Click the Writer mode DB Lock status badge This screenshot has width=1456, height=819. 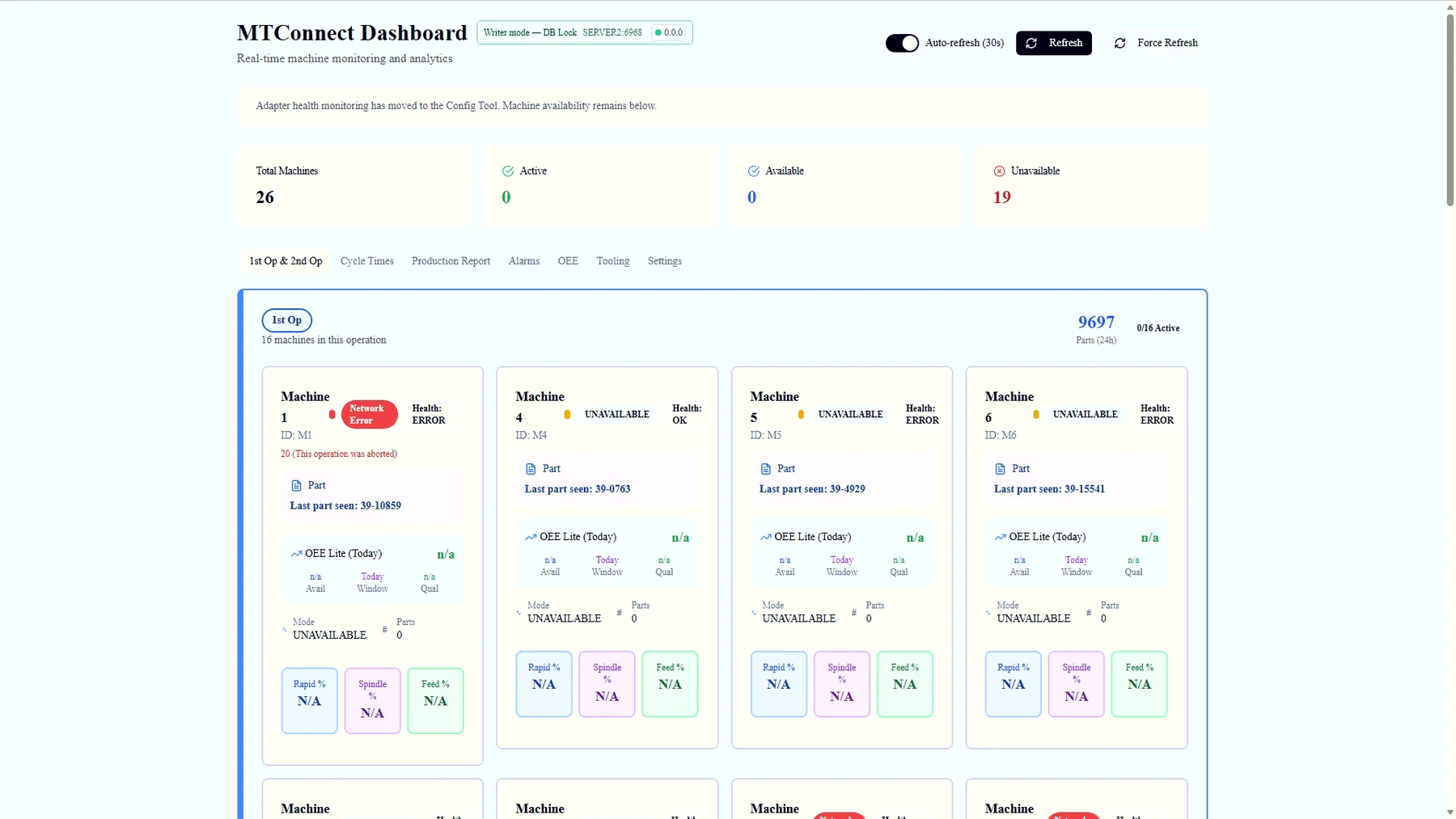[x=584, y=32]
